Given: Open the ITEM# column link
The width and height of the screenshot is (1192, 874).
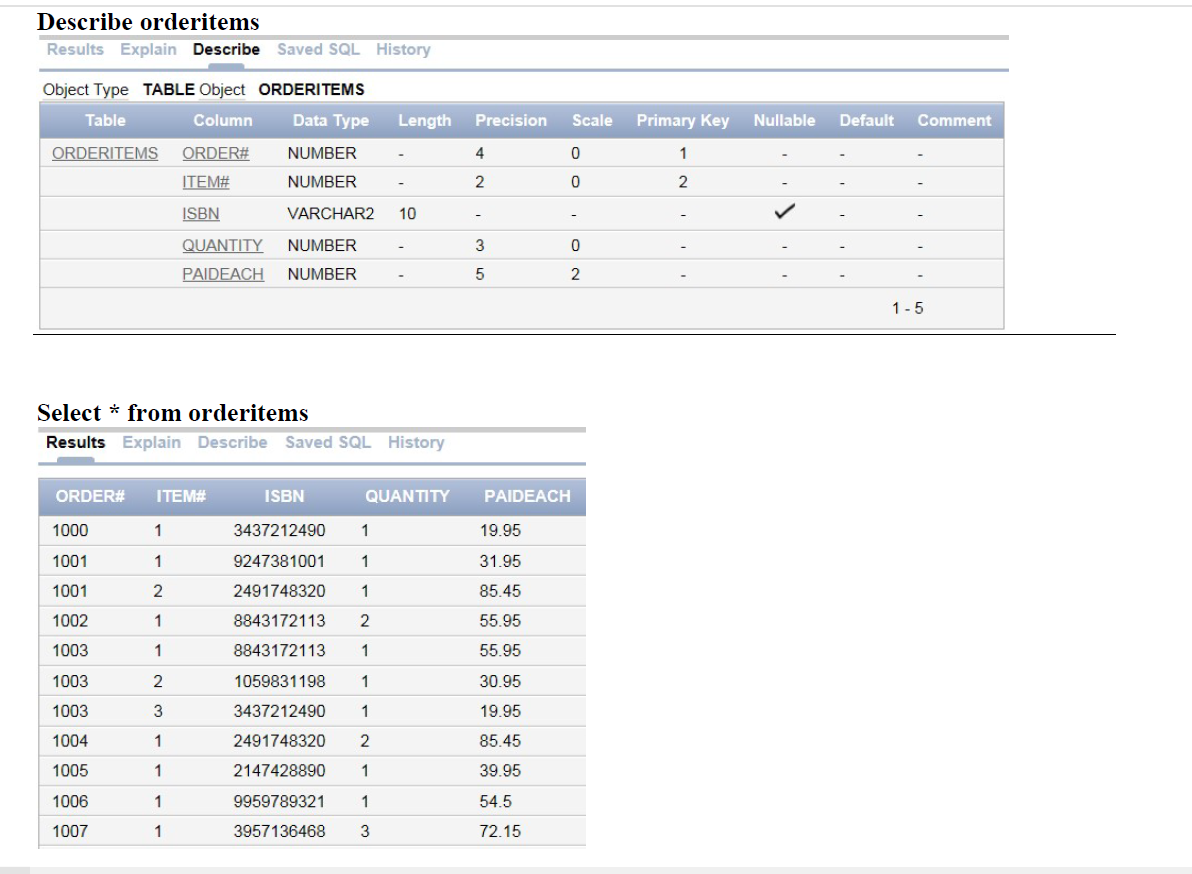Looking at the screenshot, I should (x=206, y=182).
